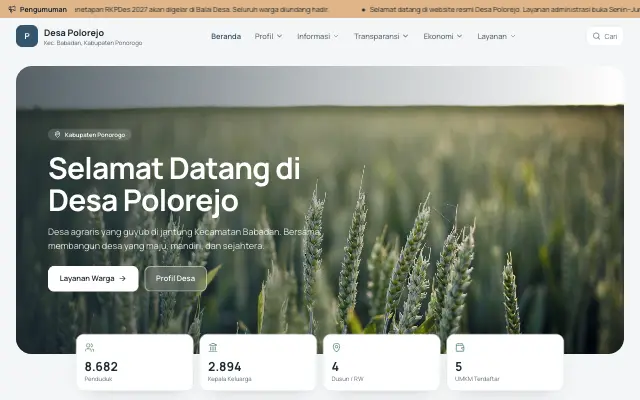Click the 8.682 Penduduk value

point(101,367)
